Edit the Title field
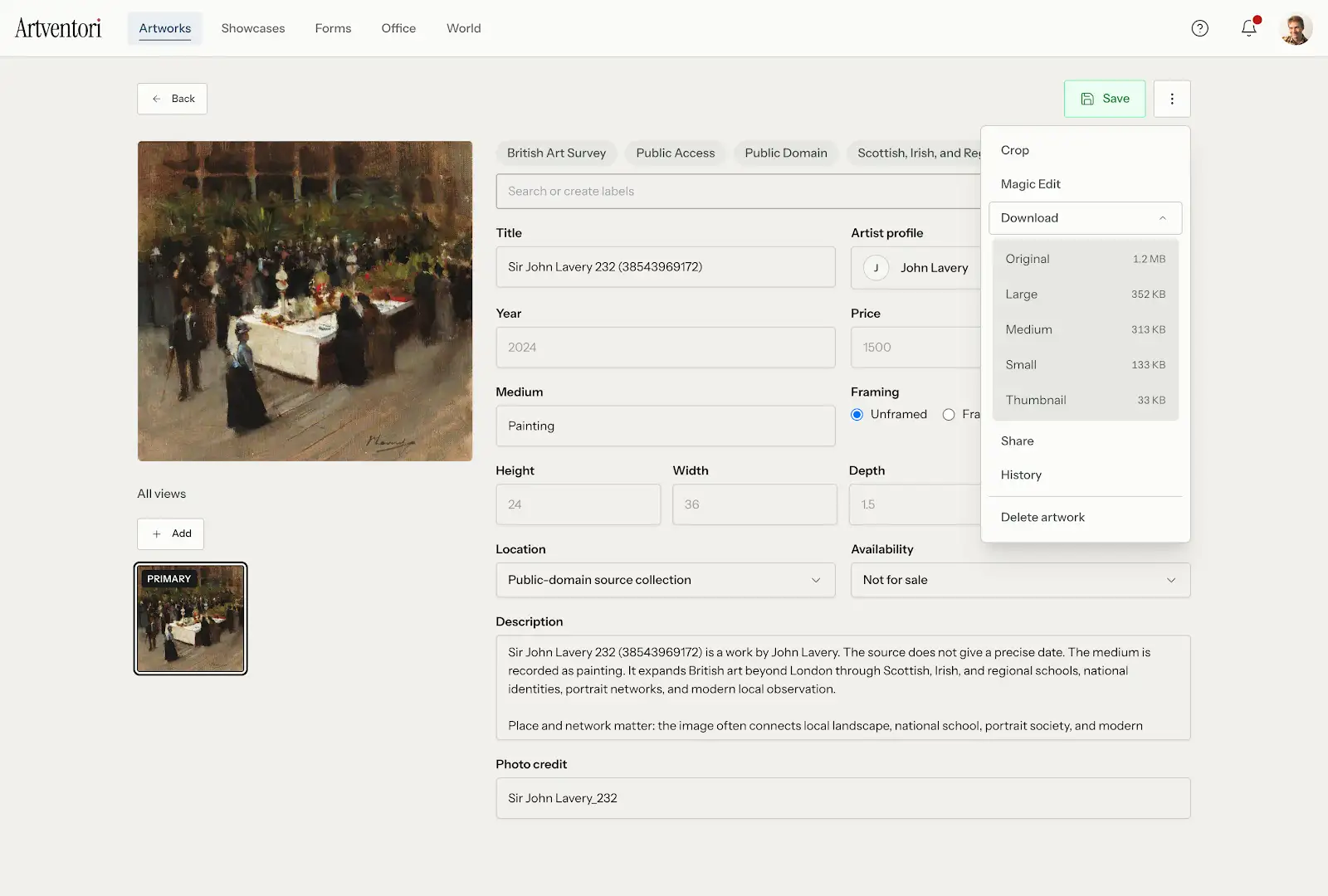Image resolution: width=1328 pixels, height=896 pixels. click(x=666, y=267)
